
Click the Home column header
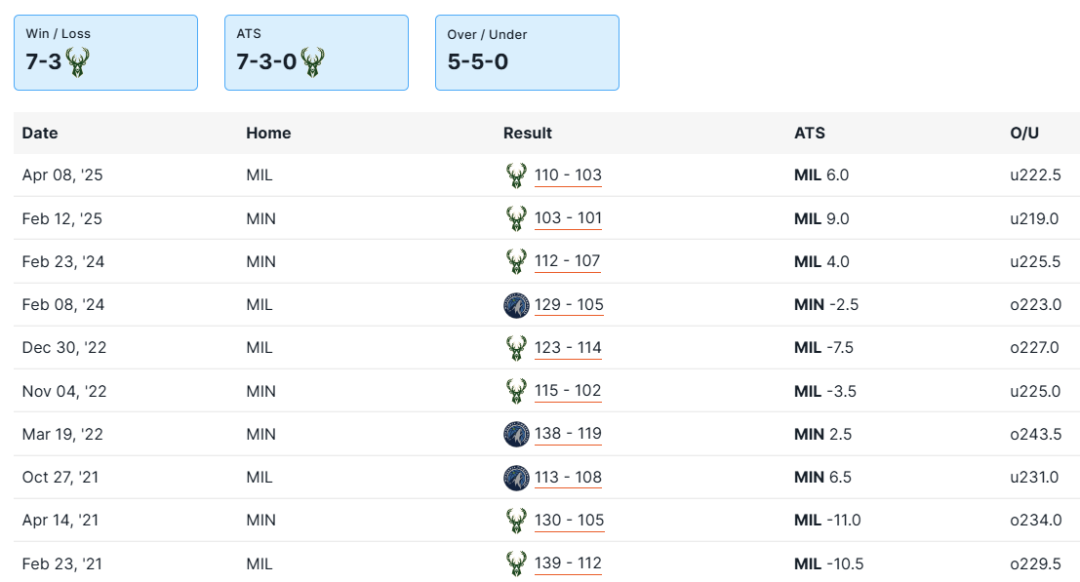(268, 133)
